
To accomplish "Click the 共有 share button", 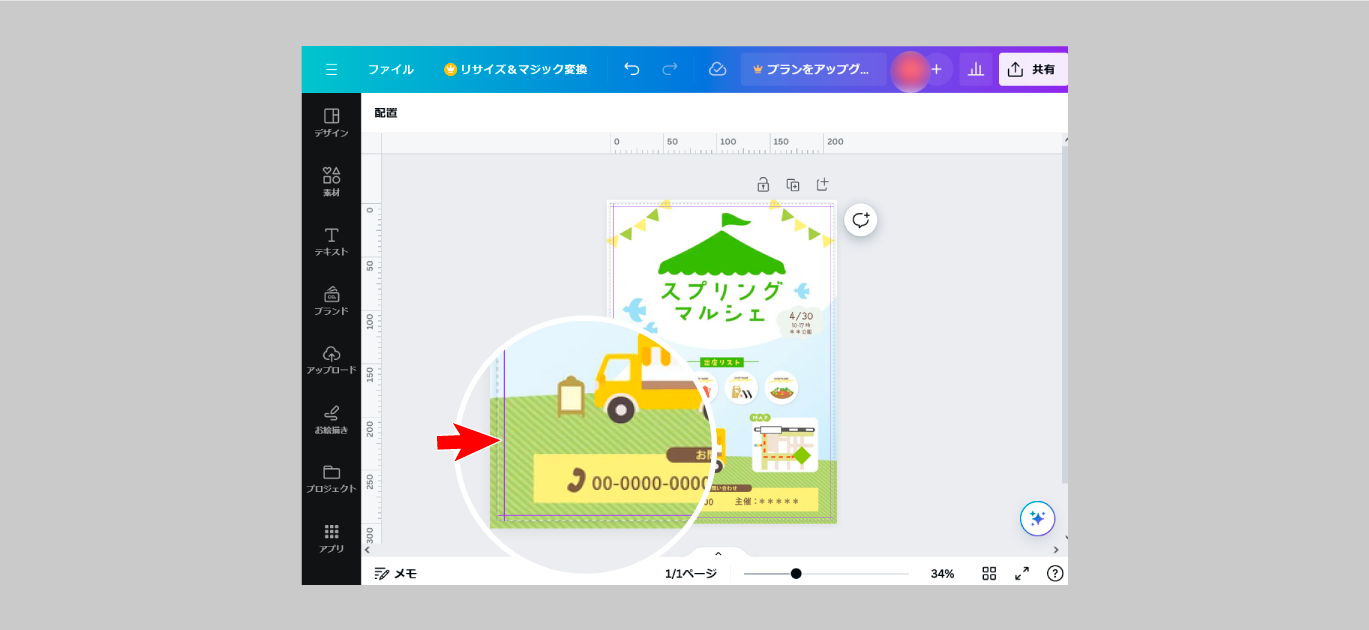I will (1033, 70).
